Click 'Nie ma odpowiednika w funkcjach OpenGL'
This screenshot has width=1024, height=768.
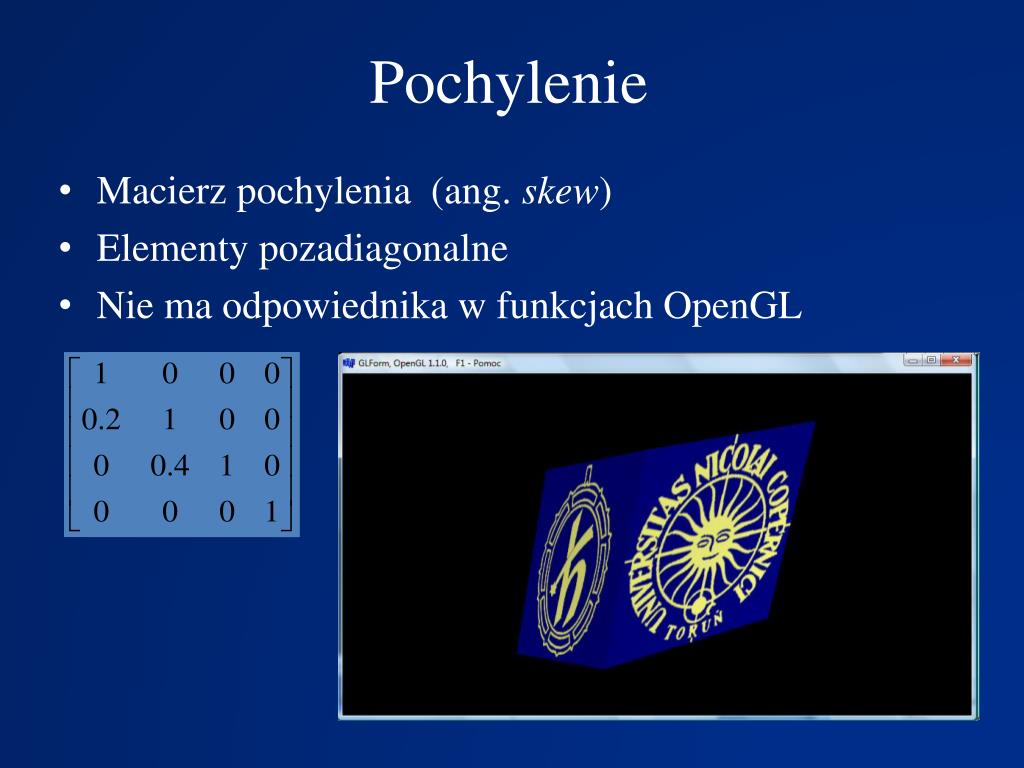(449, 306)
